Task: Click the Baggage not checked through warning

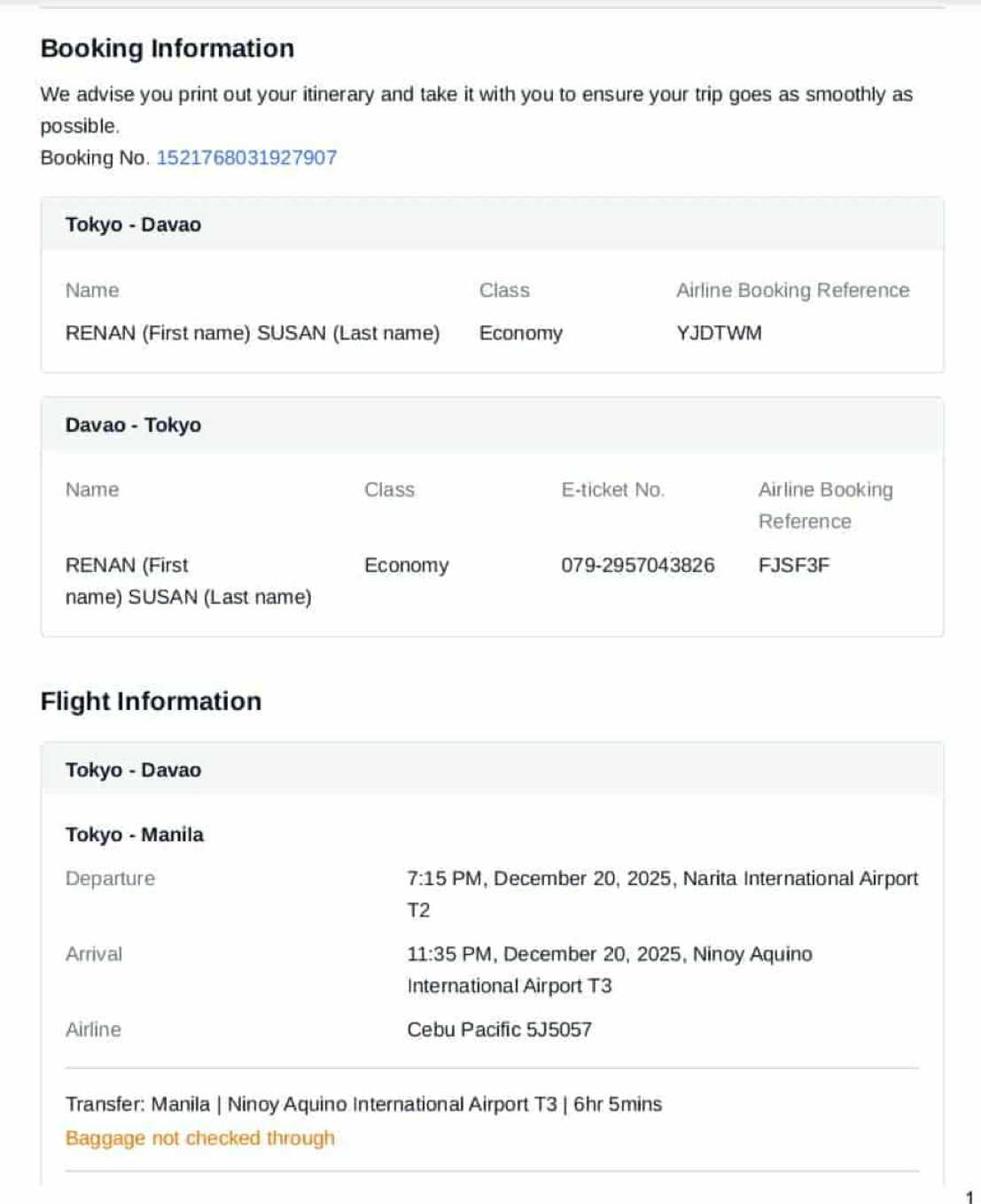Action: (x=200, y=1138)
